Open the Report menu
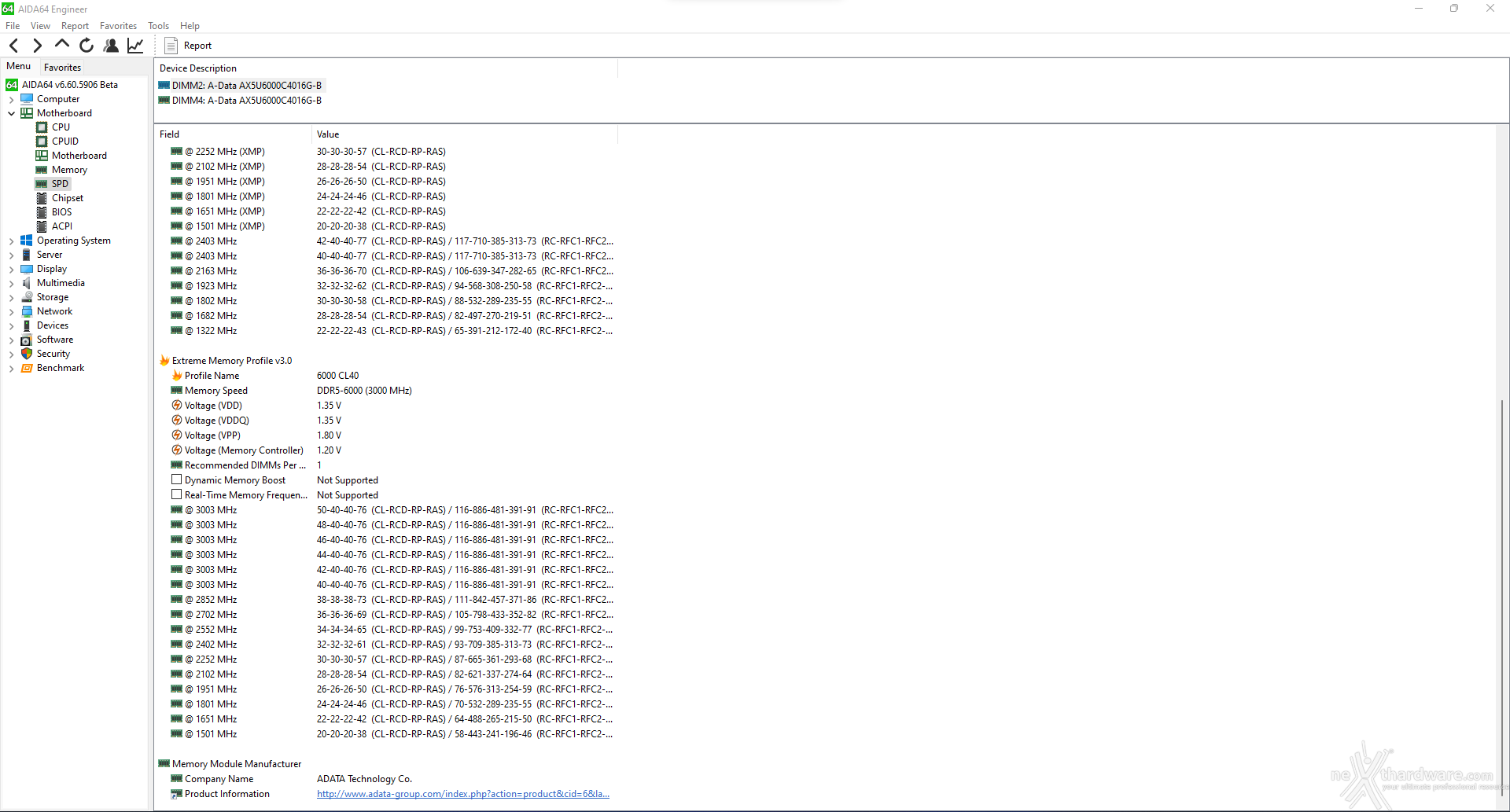Viewport: 1510px width, 812px height. [75, 26]
